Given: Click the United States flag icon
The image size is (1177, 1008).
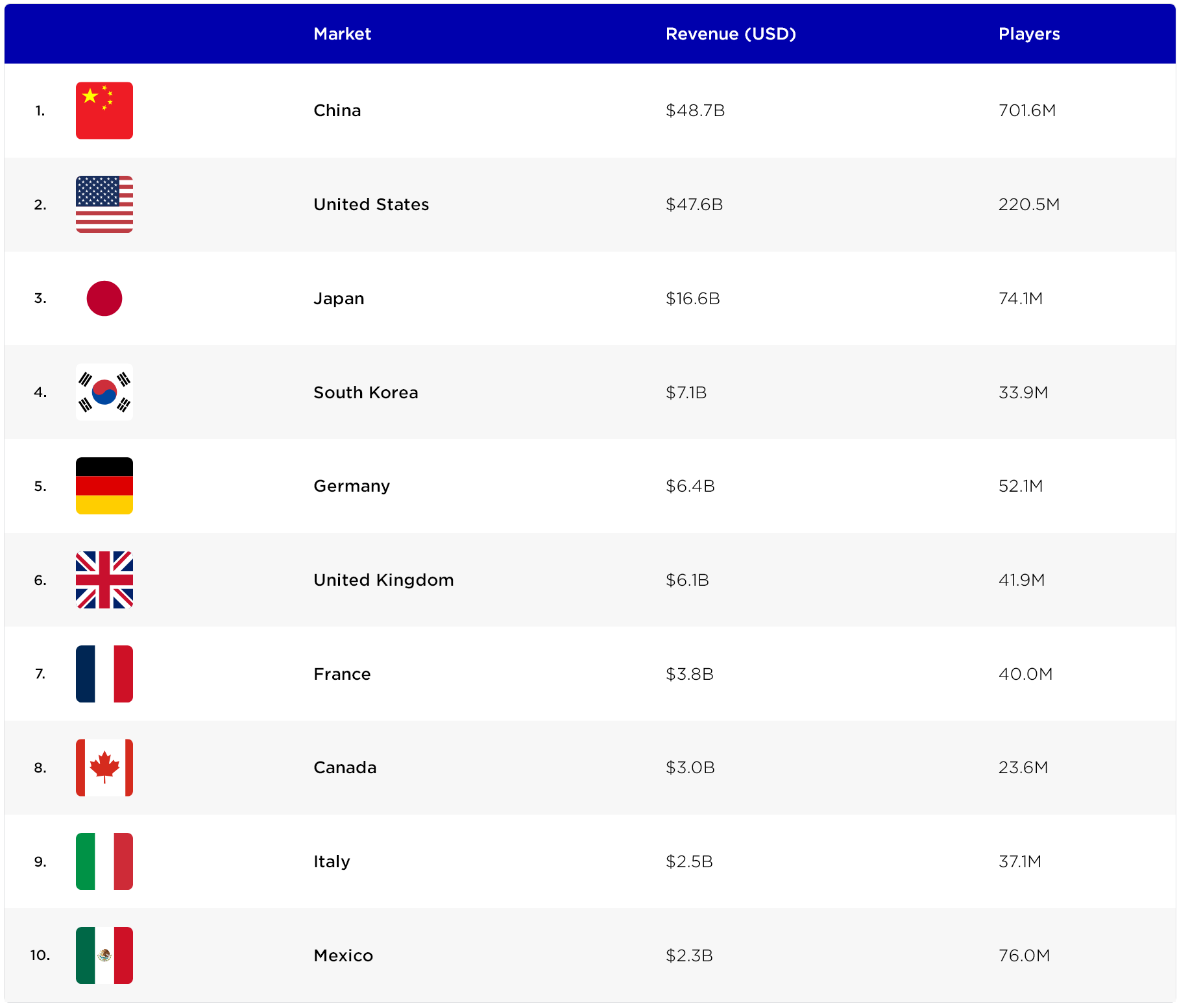Looking at the screenshot, I should pos(104,204).
